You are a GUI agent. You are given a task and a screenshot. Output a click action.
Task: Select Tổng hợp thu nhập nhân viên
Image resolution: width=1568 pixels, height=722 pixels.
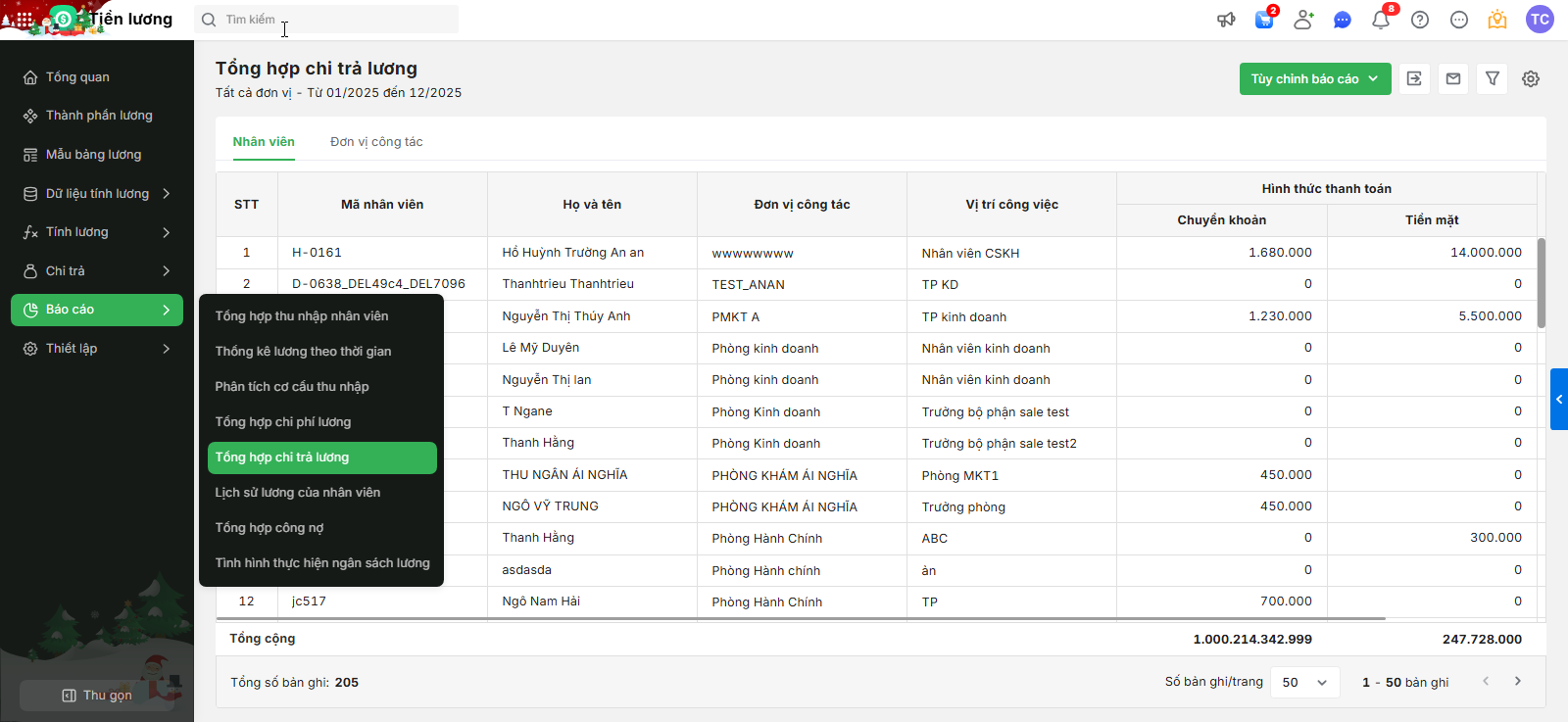pos(321,316)
